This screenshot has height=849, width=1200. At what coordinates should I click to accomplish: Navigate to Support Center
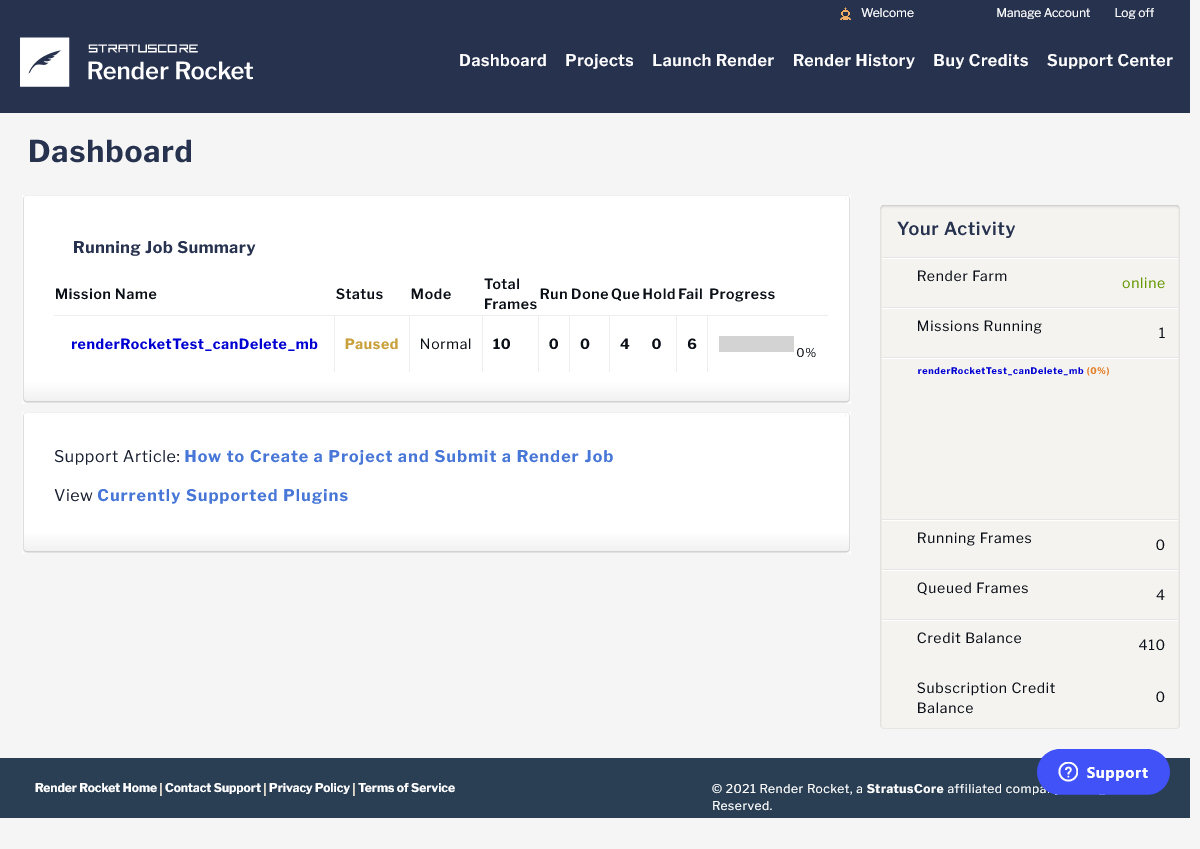1109,61
